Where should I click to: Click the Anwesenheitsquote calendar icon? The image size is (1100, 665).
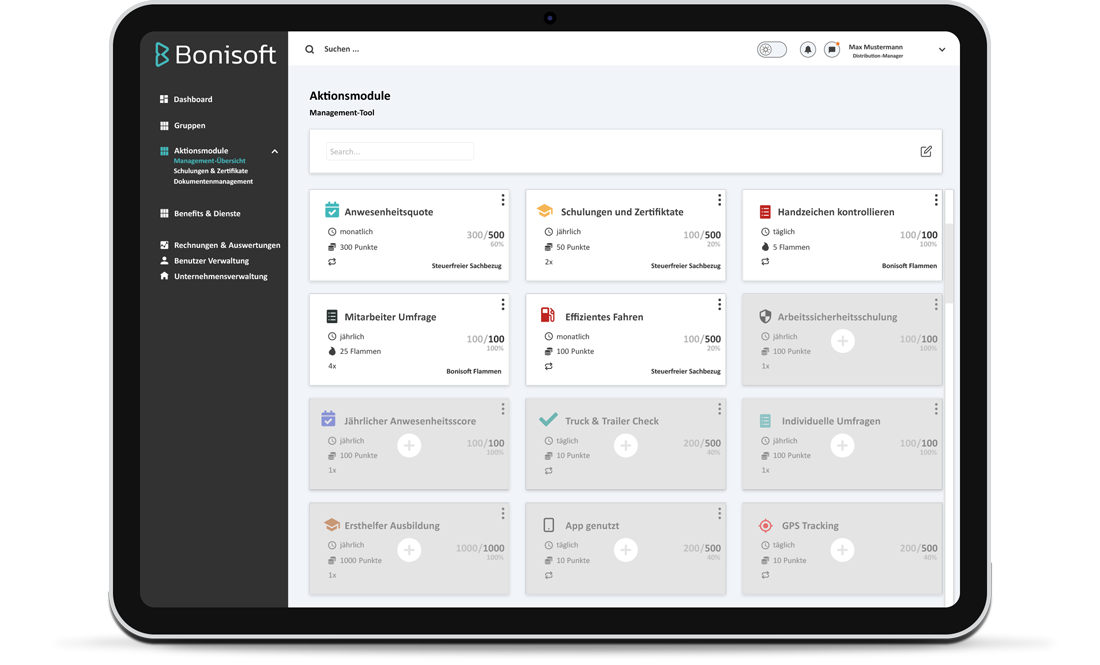point(332,210)
